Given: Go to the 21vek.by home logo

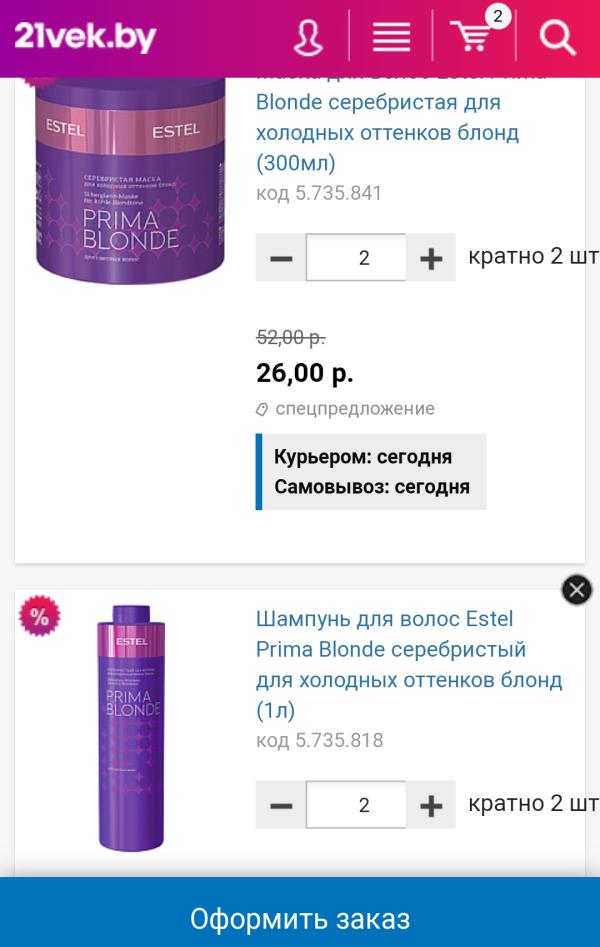Looking at the screenshot, I should click(86, 38).
